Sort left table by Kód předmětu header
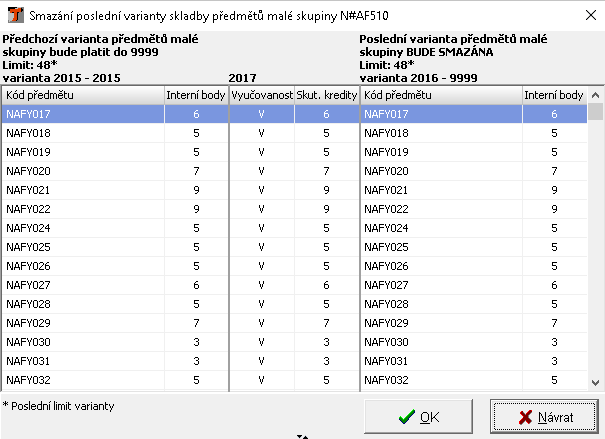605x439 pixels. [x=82, y=95]
